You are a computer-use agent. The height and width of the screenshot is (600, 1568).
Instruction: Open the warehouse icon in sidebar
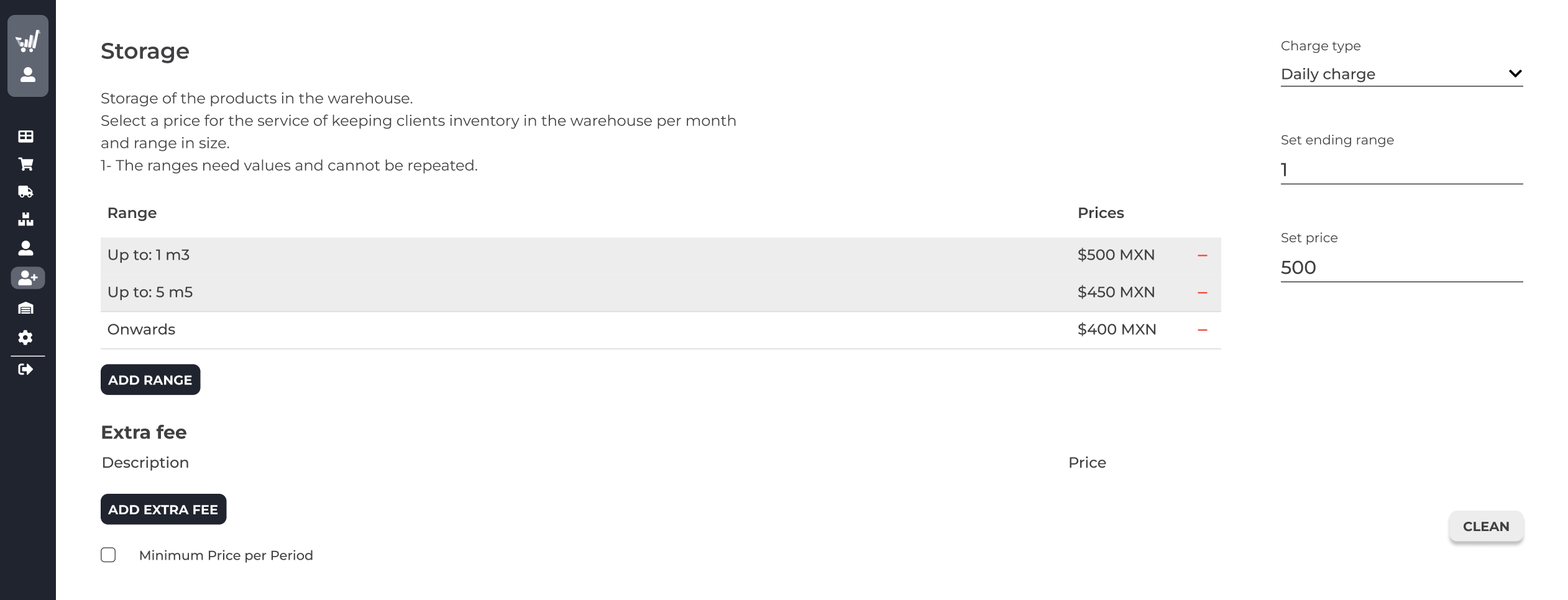pos(25,308)
